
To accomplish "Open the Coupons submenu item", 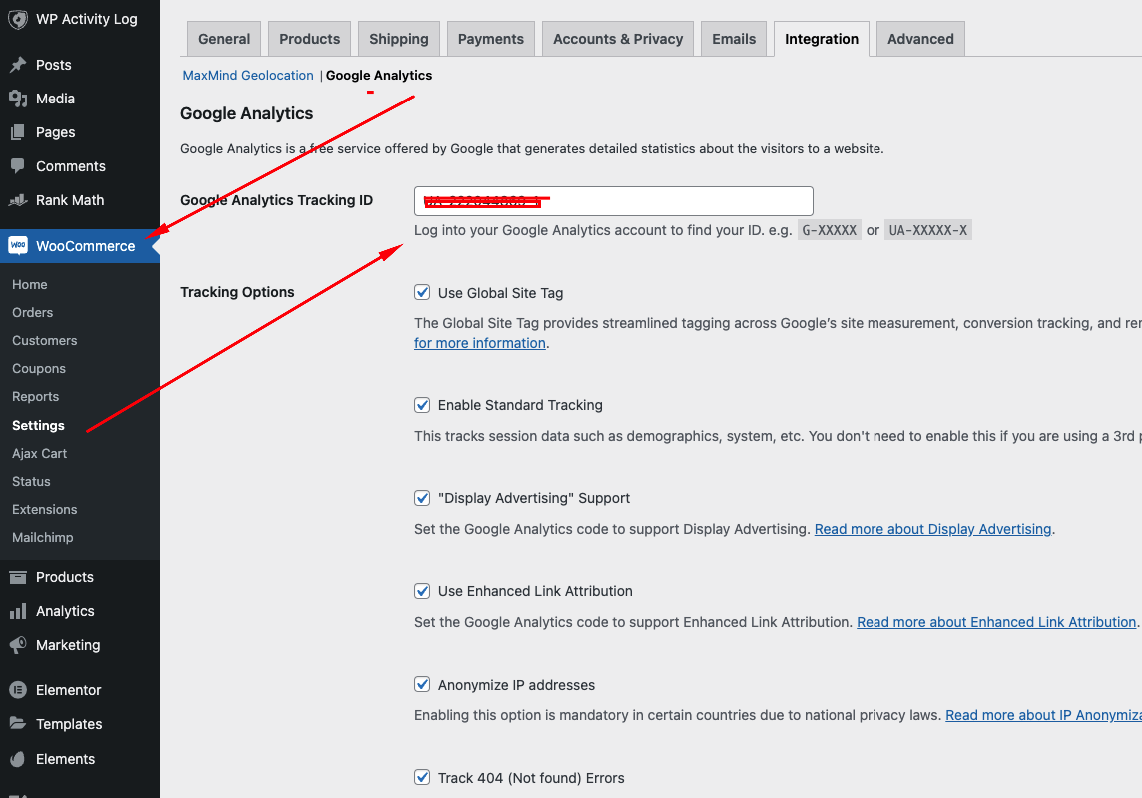I will pyautogui.click(x=39, y=368).
